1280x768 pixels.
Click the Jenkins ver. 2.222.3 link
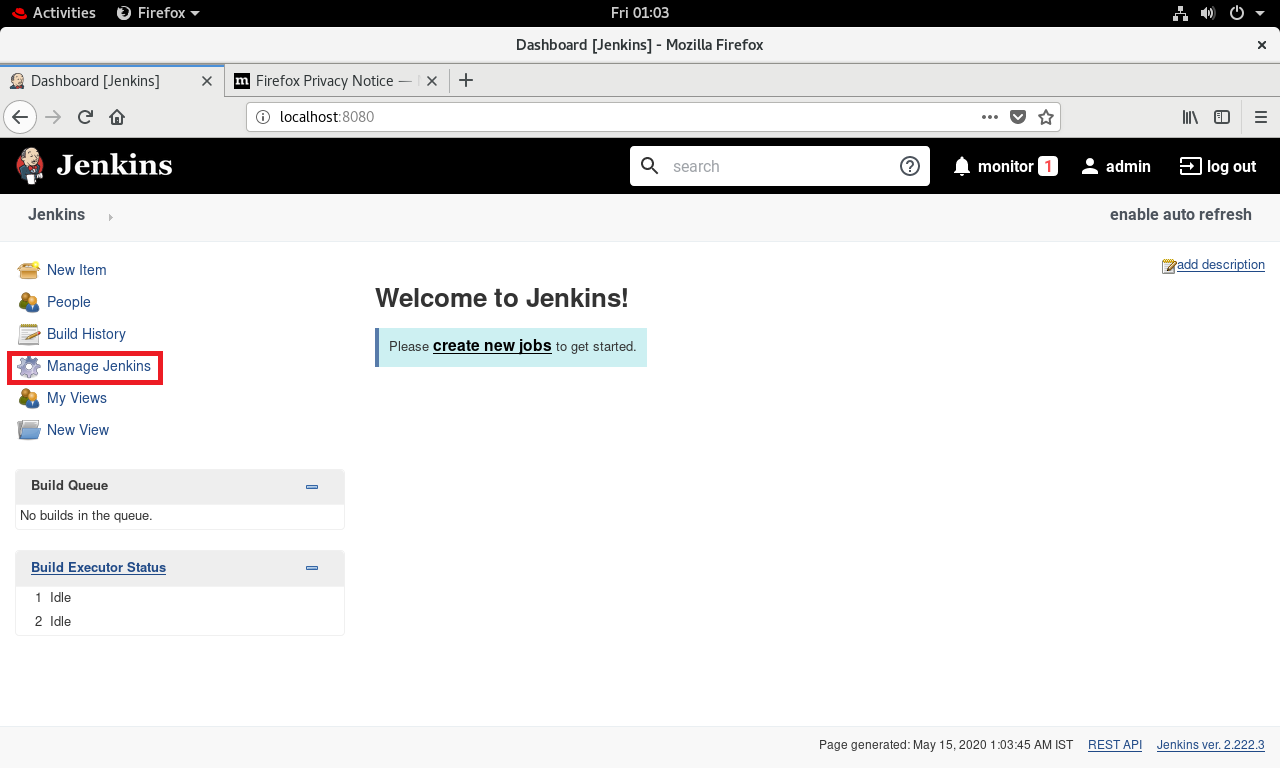tap(1211, 745)
